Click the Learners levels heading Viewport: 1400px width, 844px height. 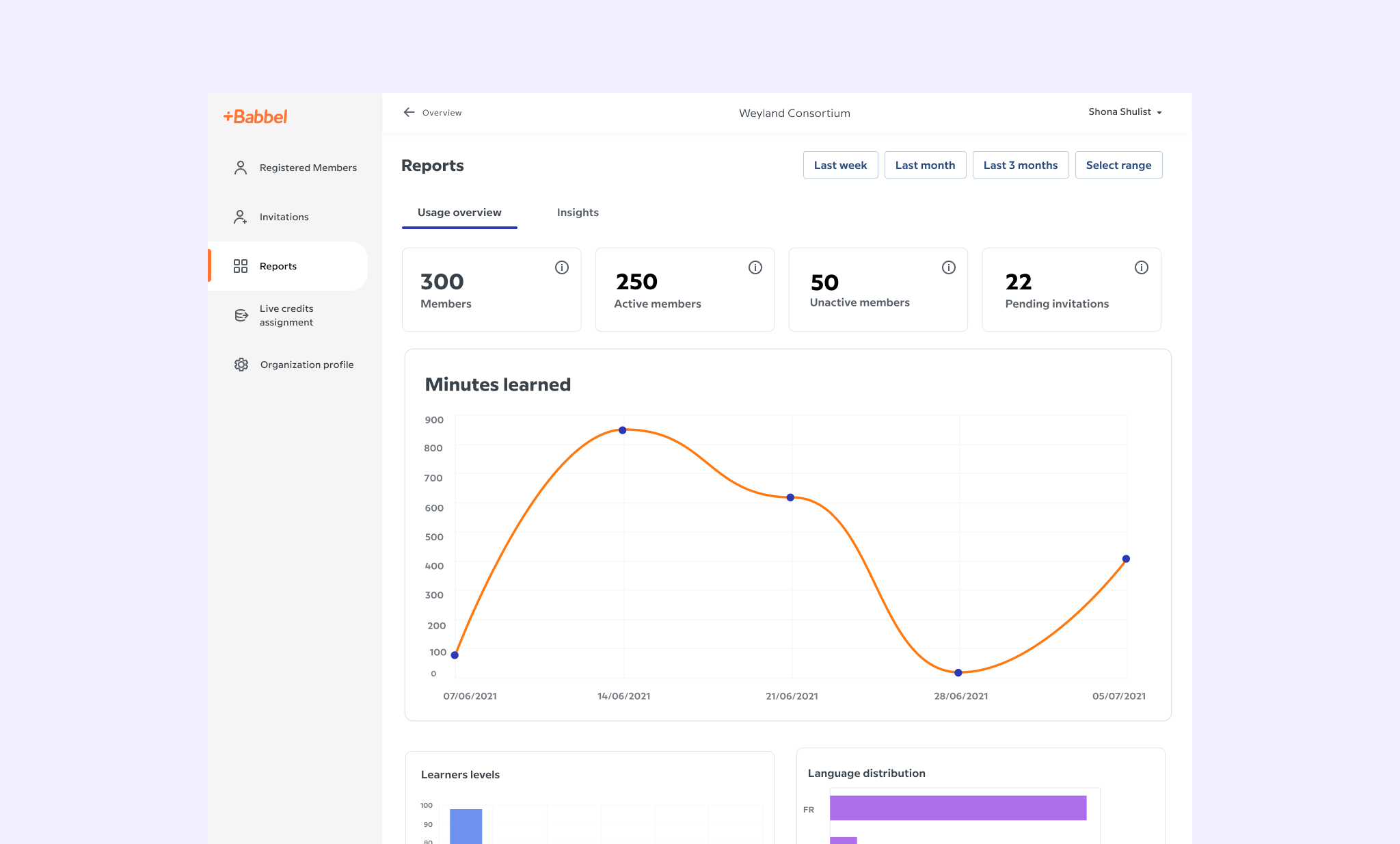460,774
